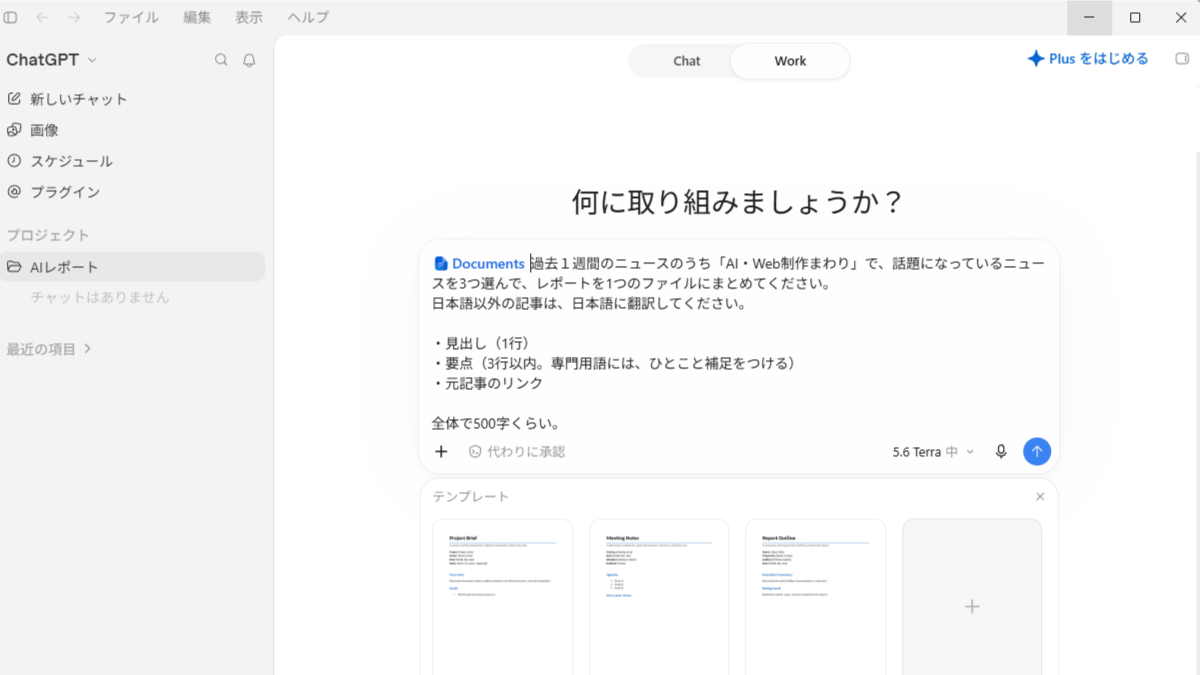Screen dimensions: 1200x675
Task: Minimize the window
Action: click(x=1089, y=17)
